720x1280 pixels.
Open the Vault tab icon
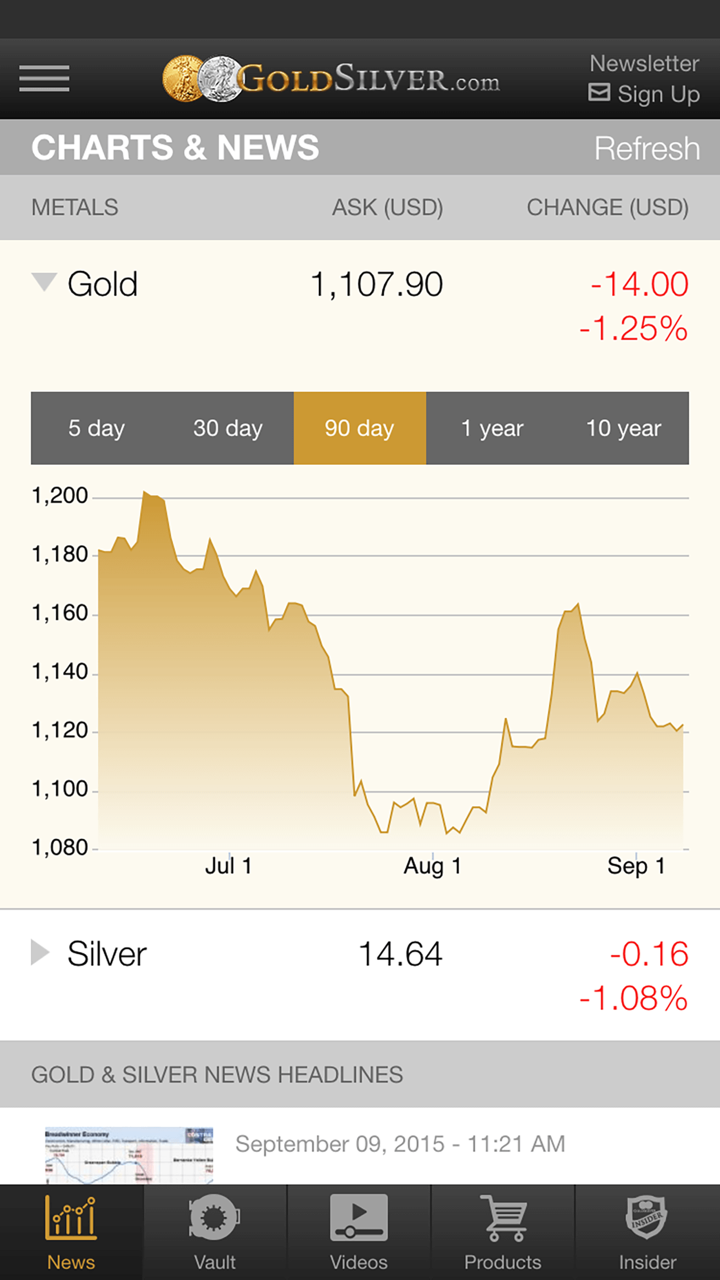point(215,1218)
